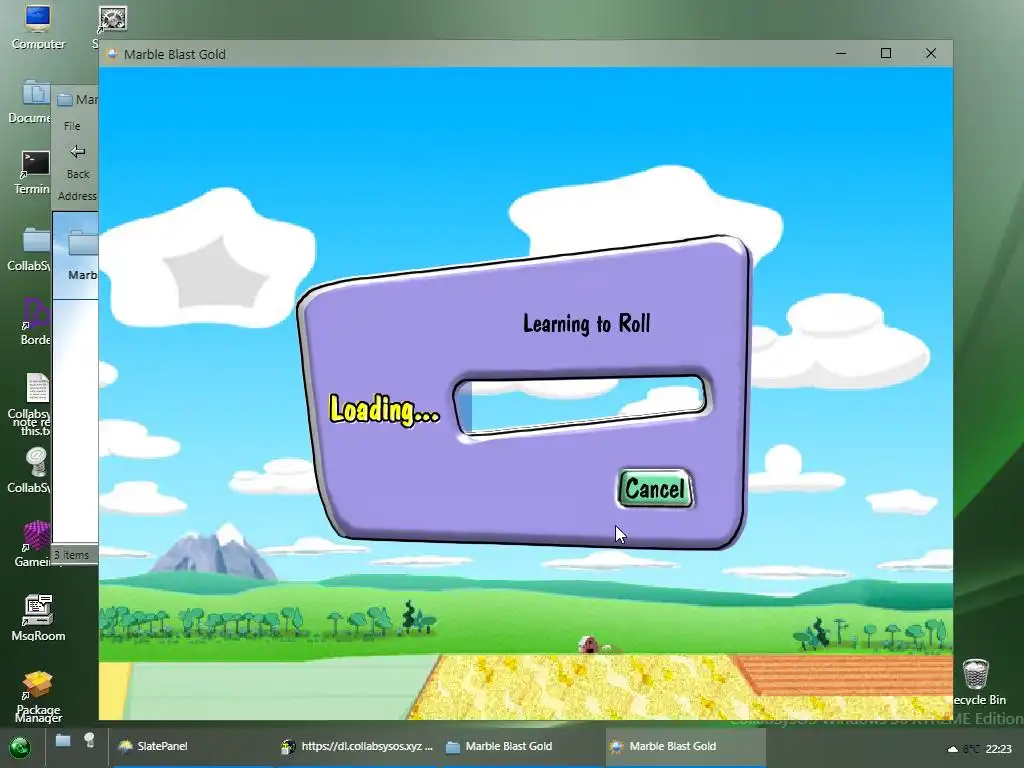Open the Computer desktop icon

coord(38,27)
